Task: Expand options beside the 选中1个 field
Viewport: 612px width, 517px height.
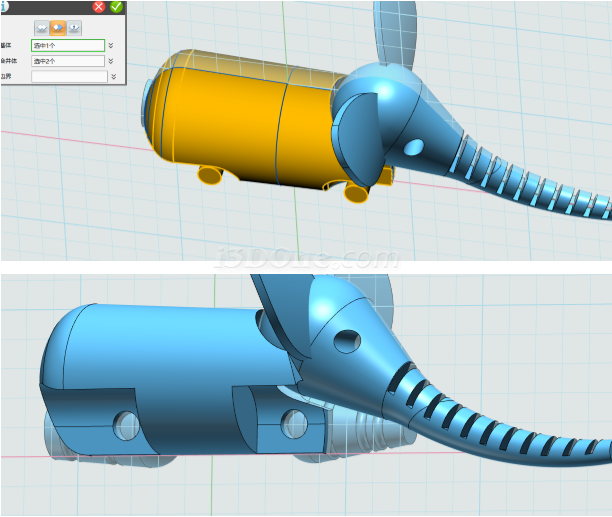Action: click(x=111, y=45)
